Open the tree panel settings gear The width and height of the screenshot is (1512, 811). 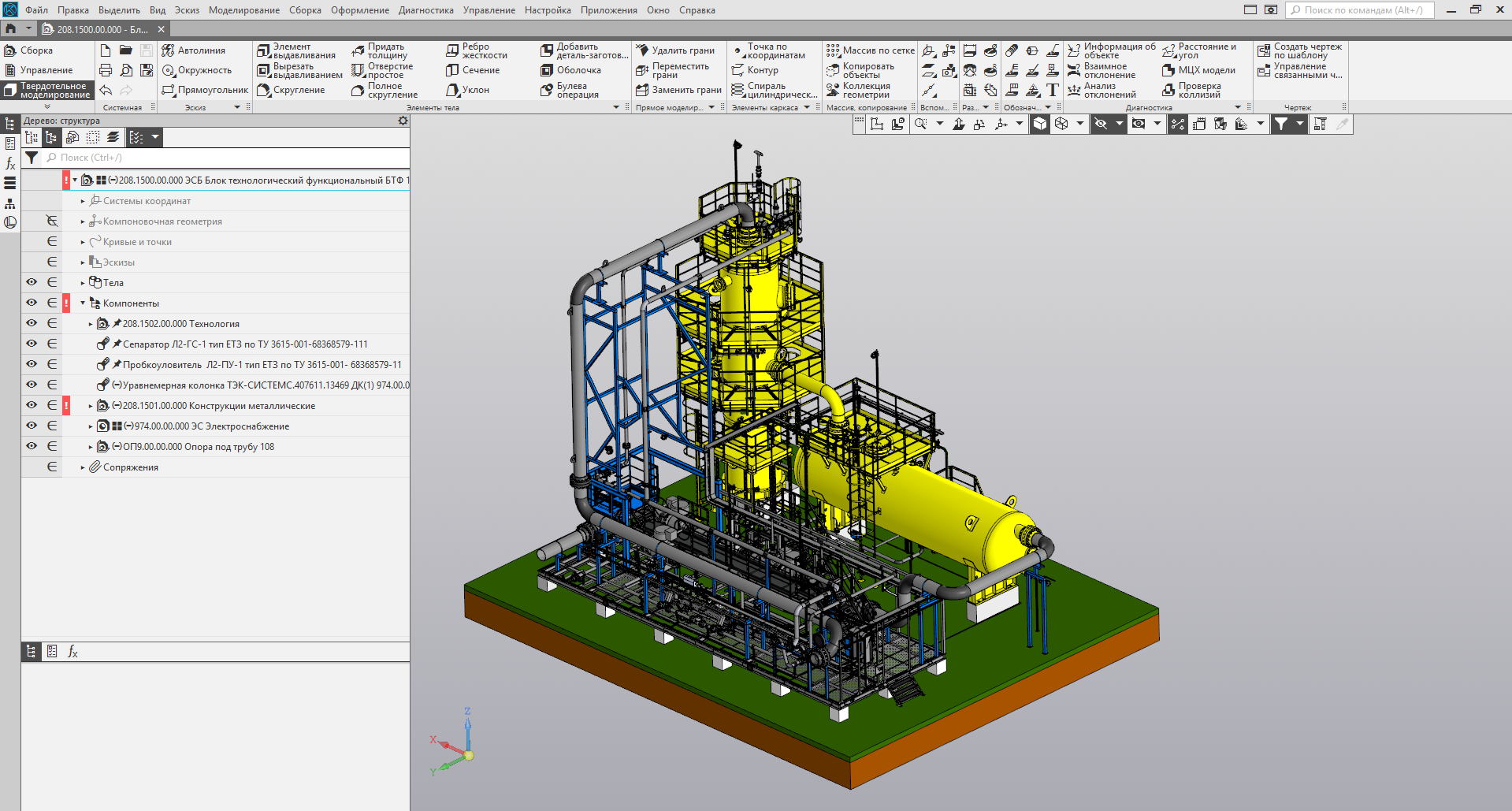(x=403, y=121)
